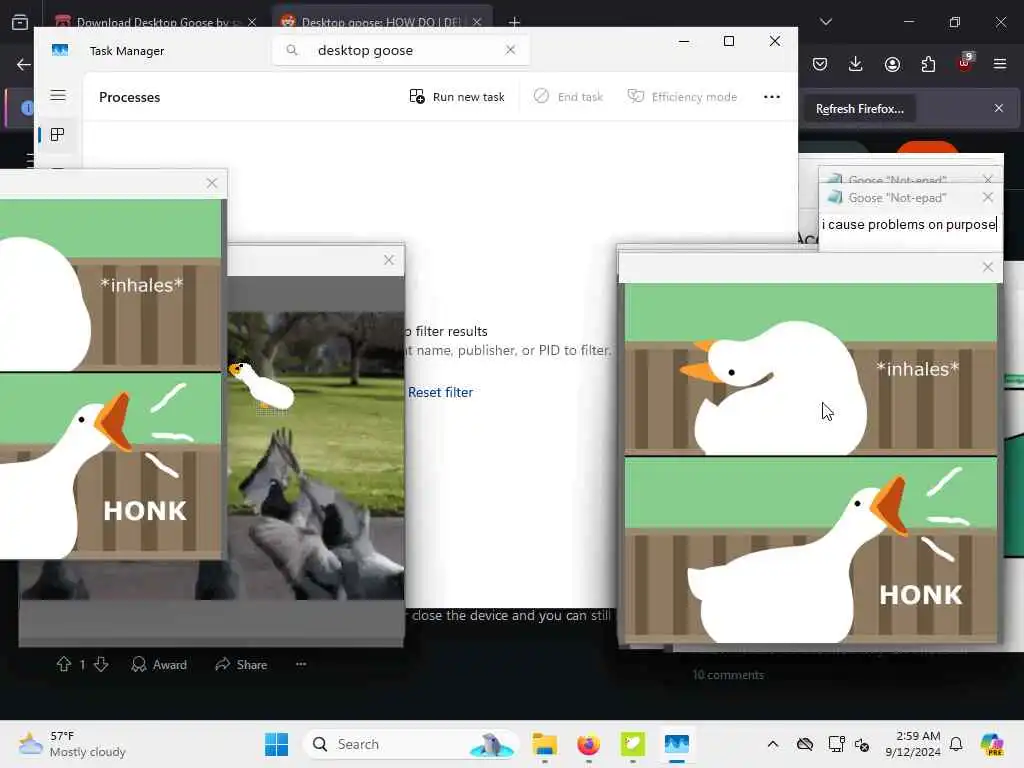Click the uBlock extension icon with badge

[x=965, y=63]
